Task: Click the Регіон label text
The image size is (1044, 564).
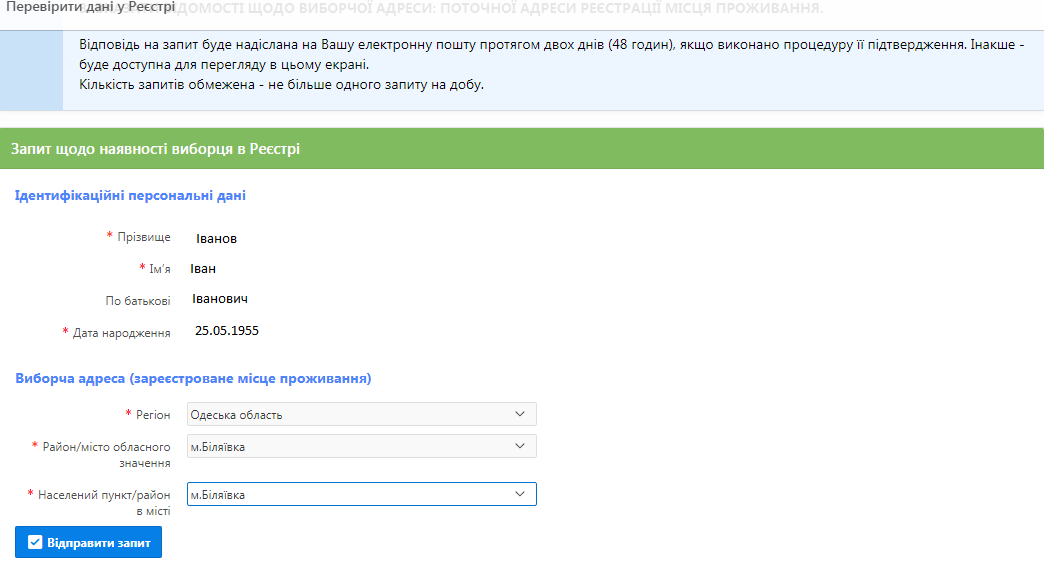Action: click(153, 415)
